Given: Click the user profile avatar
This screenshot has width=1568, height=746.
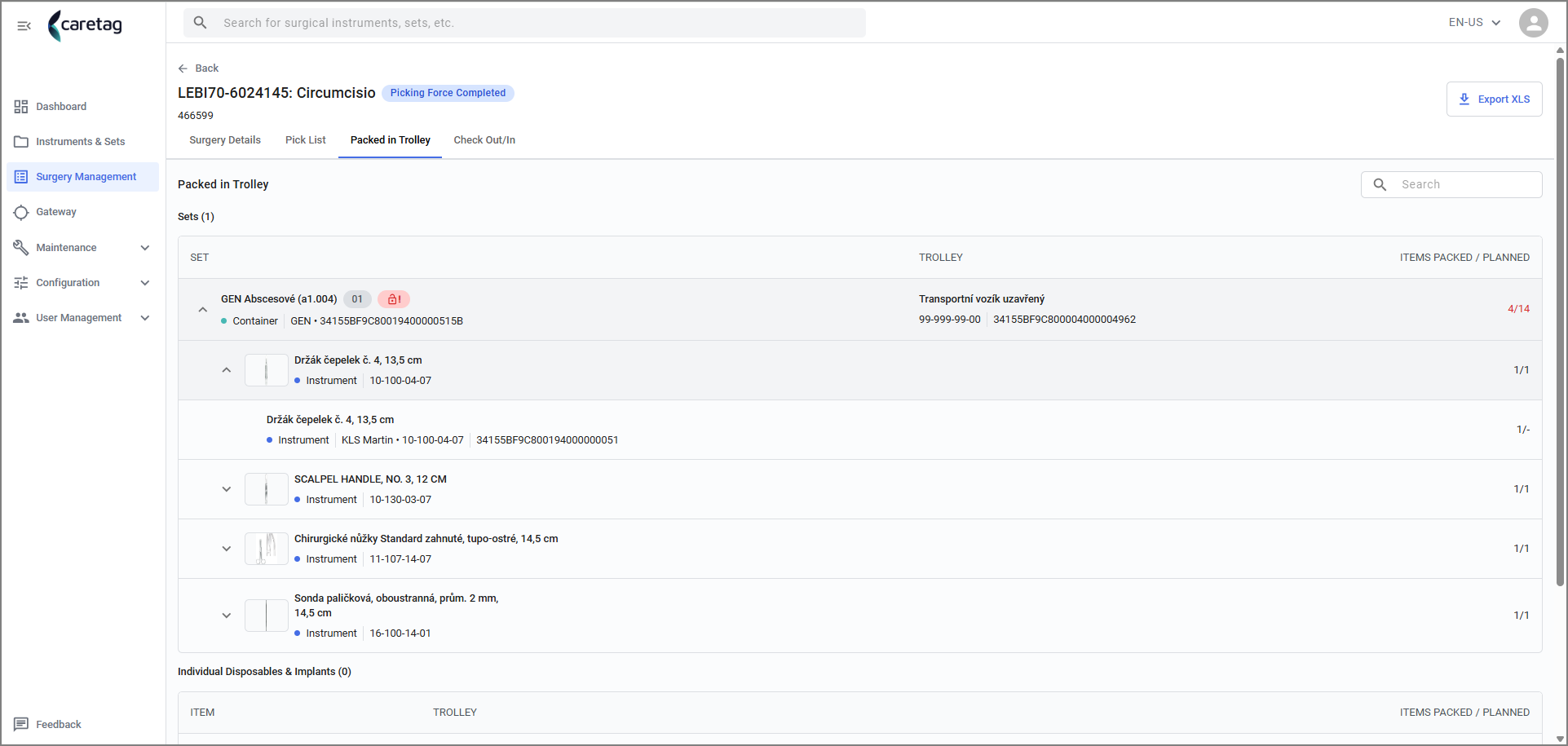Looking at the screenshot, I should click(1533, 23).
